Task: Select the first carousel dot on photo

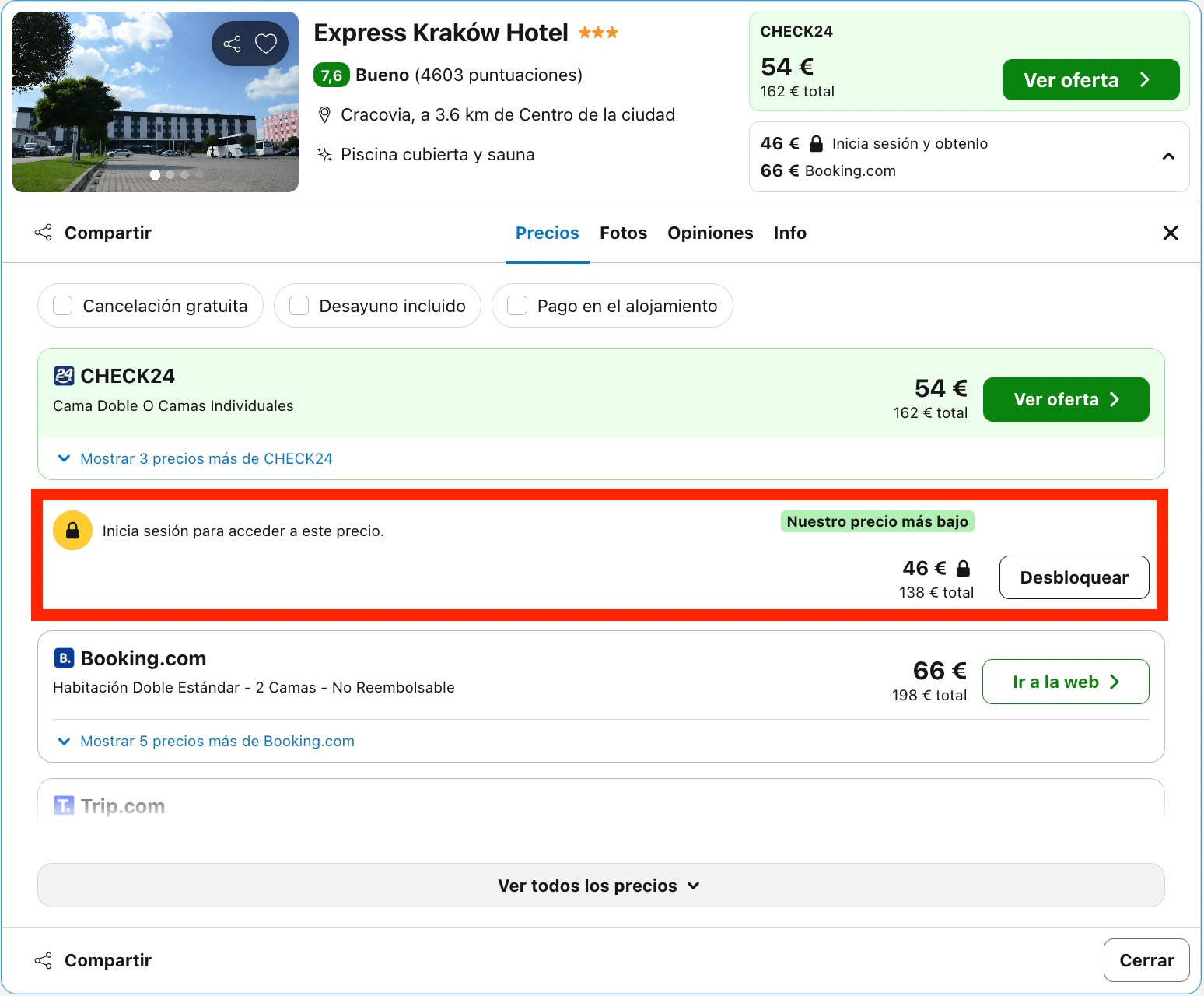Action: pyautogui.click(x=156, y=174)
